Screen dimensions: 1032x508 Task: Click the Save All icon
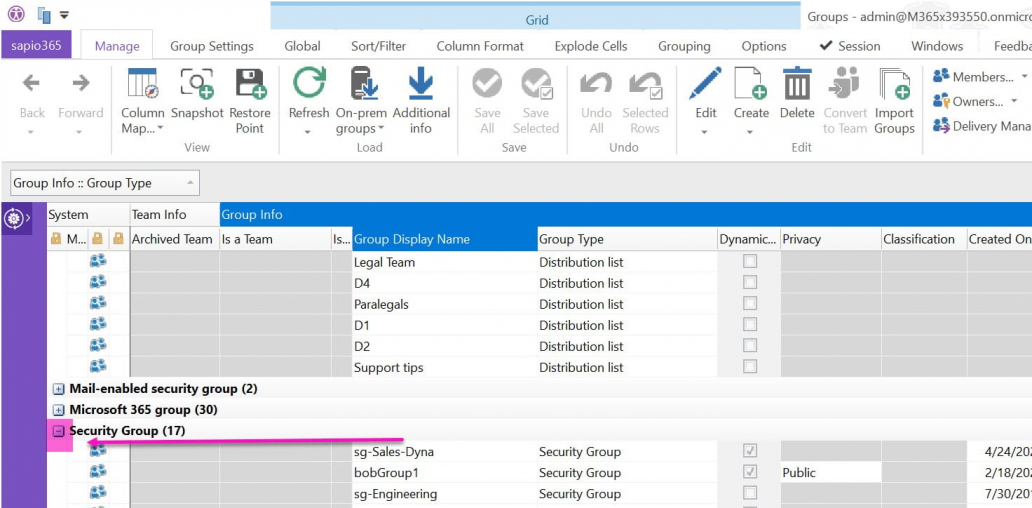click(487, 83)
